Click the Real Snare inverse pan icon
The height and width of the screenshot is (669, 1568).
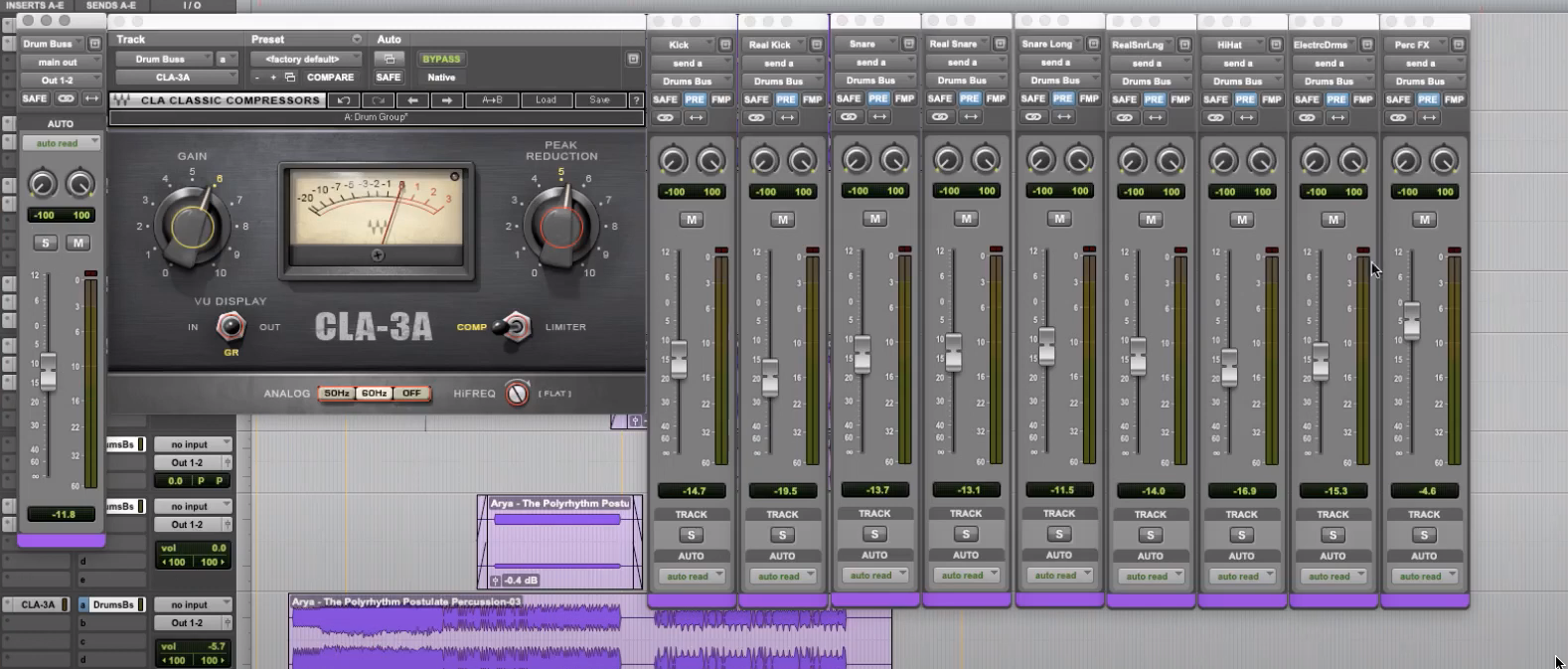click(x=970, y=116)
